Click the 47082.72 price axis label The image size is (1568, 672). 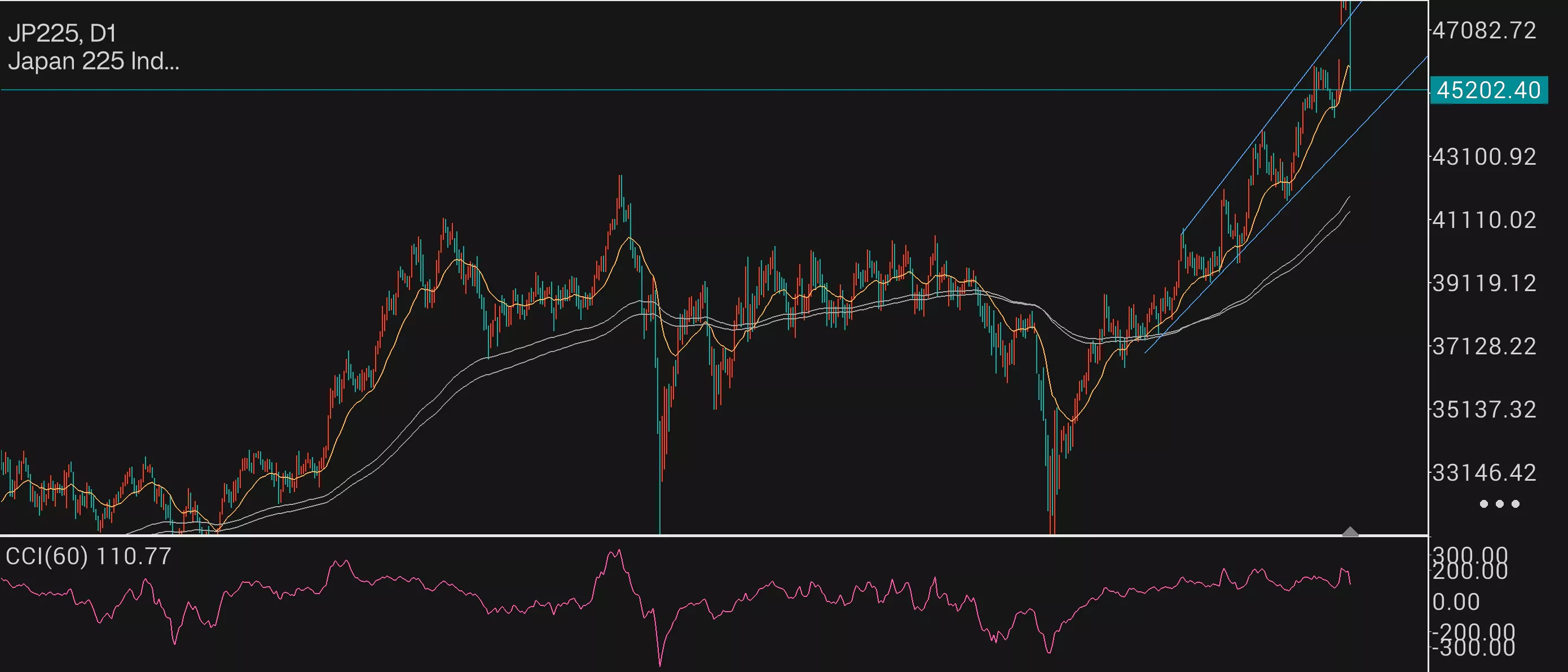(1484, 30)
